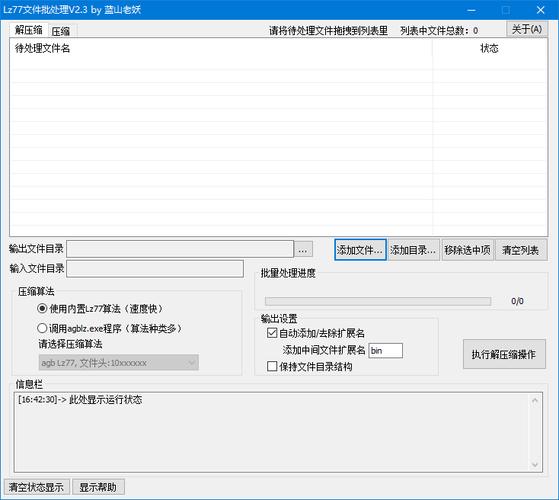This screenshot has height=500, width=559.
Task: Minimize the Lz77 window
Action: pos(471,10)
